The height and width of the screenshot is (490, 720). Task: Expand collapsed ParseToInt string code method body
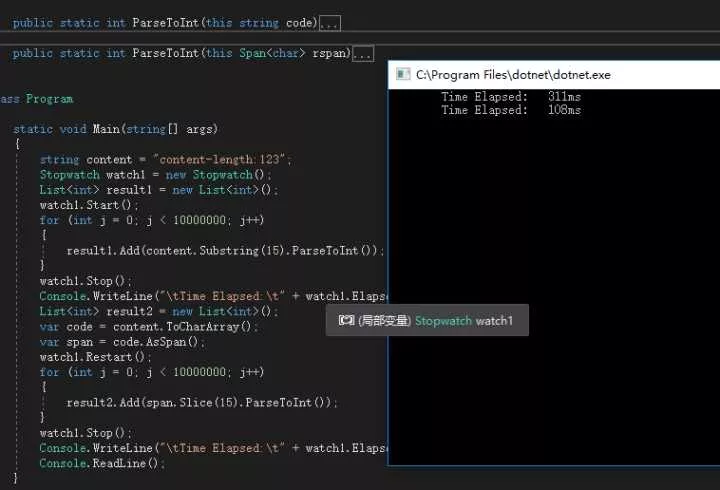tap(330, 23)
